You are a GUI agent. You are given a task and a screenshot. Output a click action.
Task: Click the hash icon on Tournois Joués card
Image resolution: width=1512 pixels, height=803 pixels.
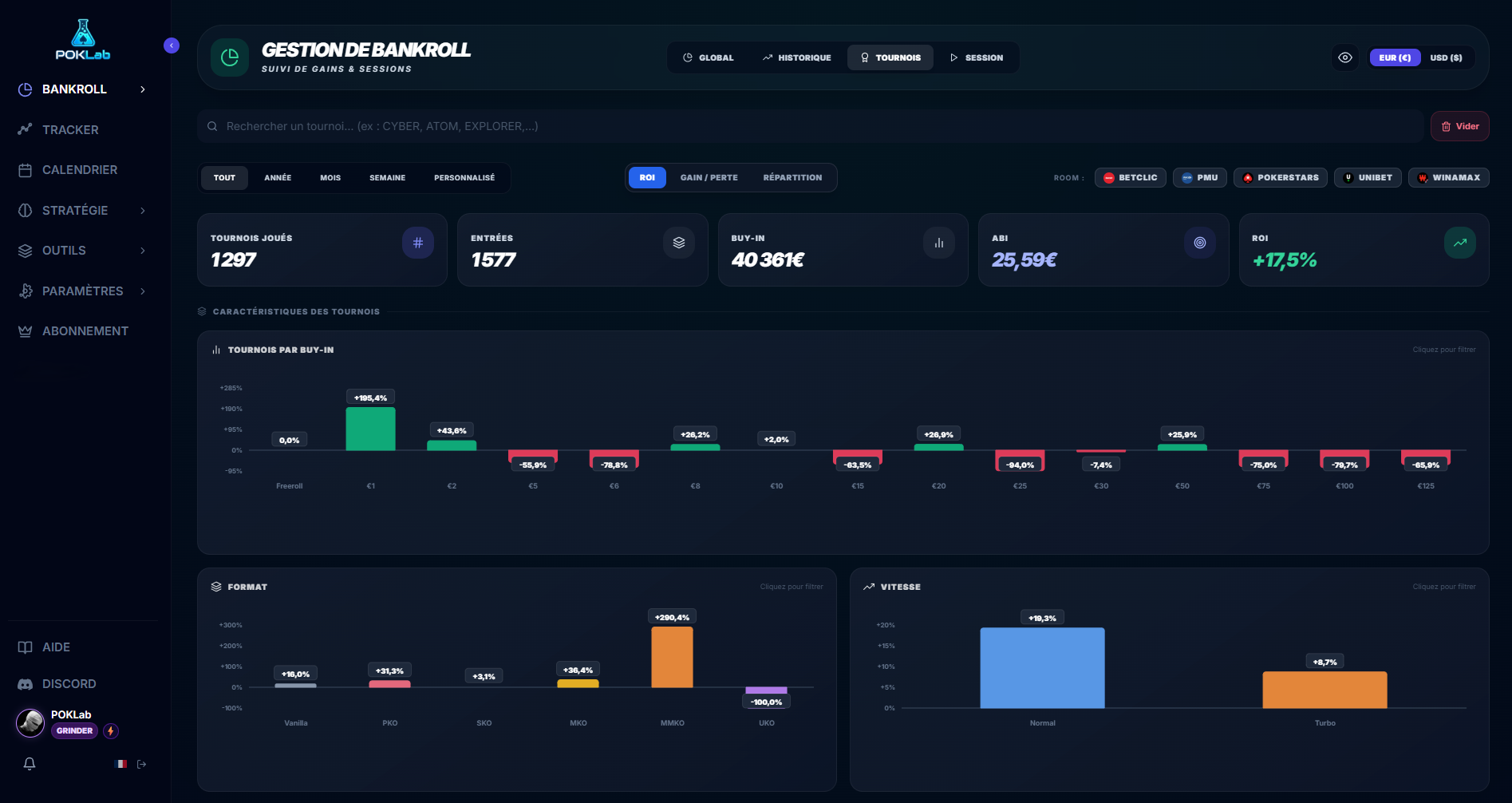[418, 243]
